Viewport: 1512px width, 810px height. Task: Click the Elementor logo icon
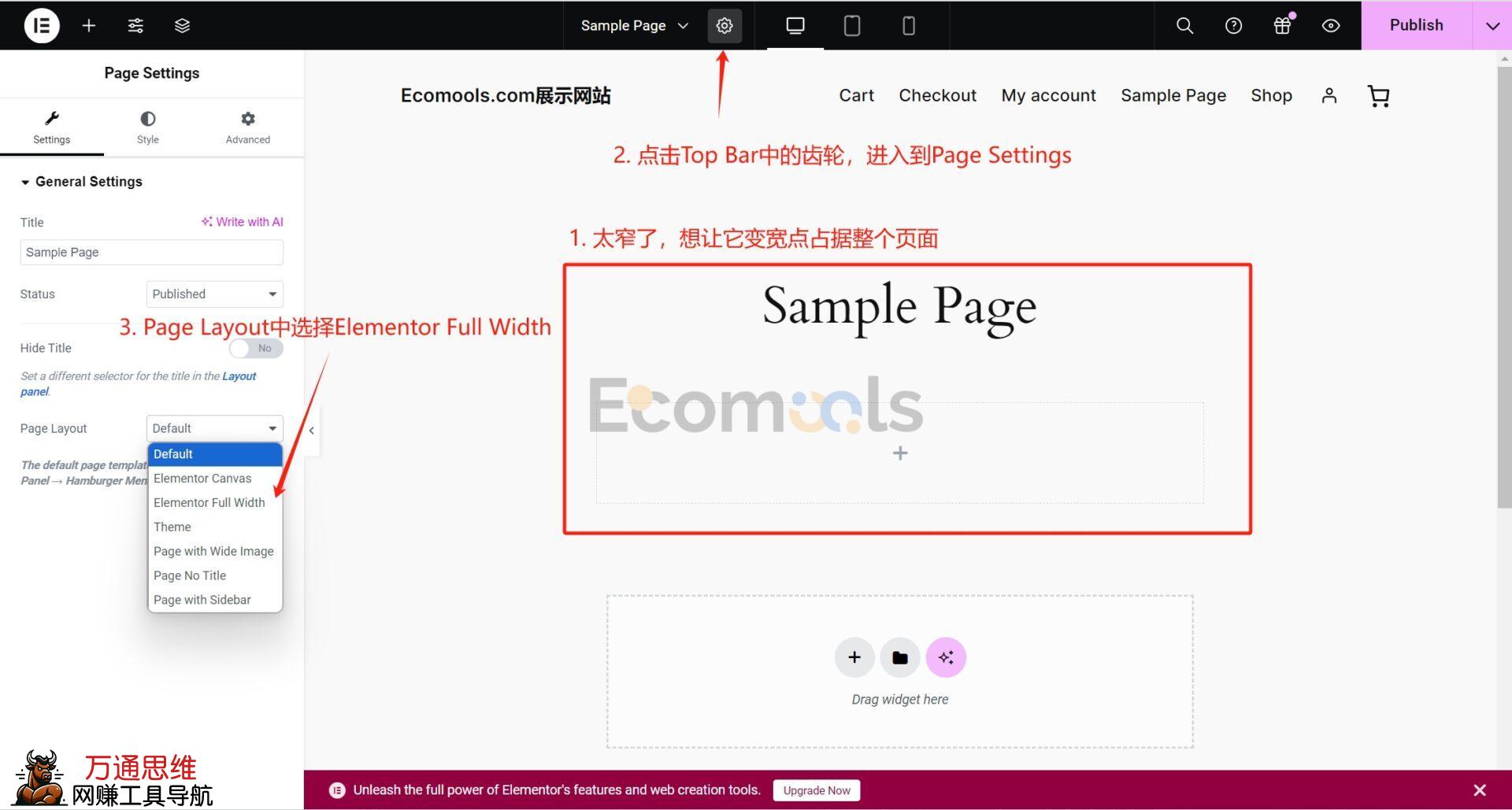coord(42,26)
